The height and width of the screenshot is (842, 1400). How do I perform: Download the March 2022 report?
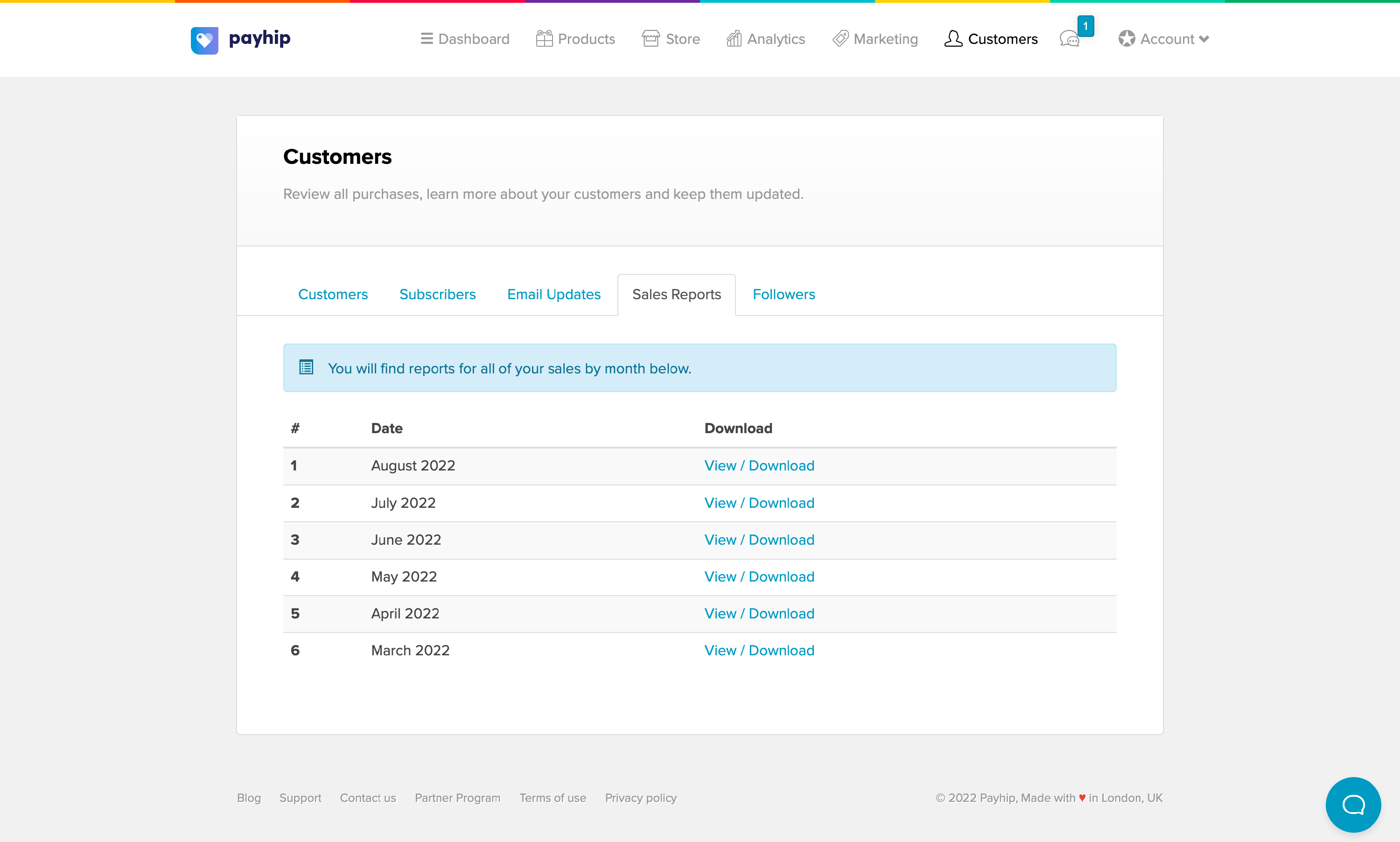(759, 651)
